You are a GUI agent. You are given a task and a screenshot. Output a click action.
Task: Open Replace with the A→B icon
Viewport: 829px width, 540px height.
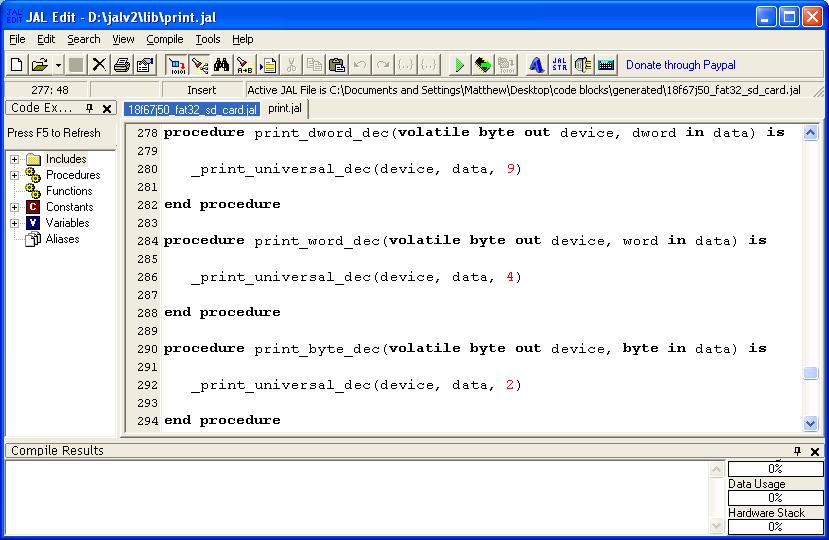[245, 65]
